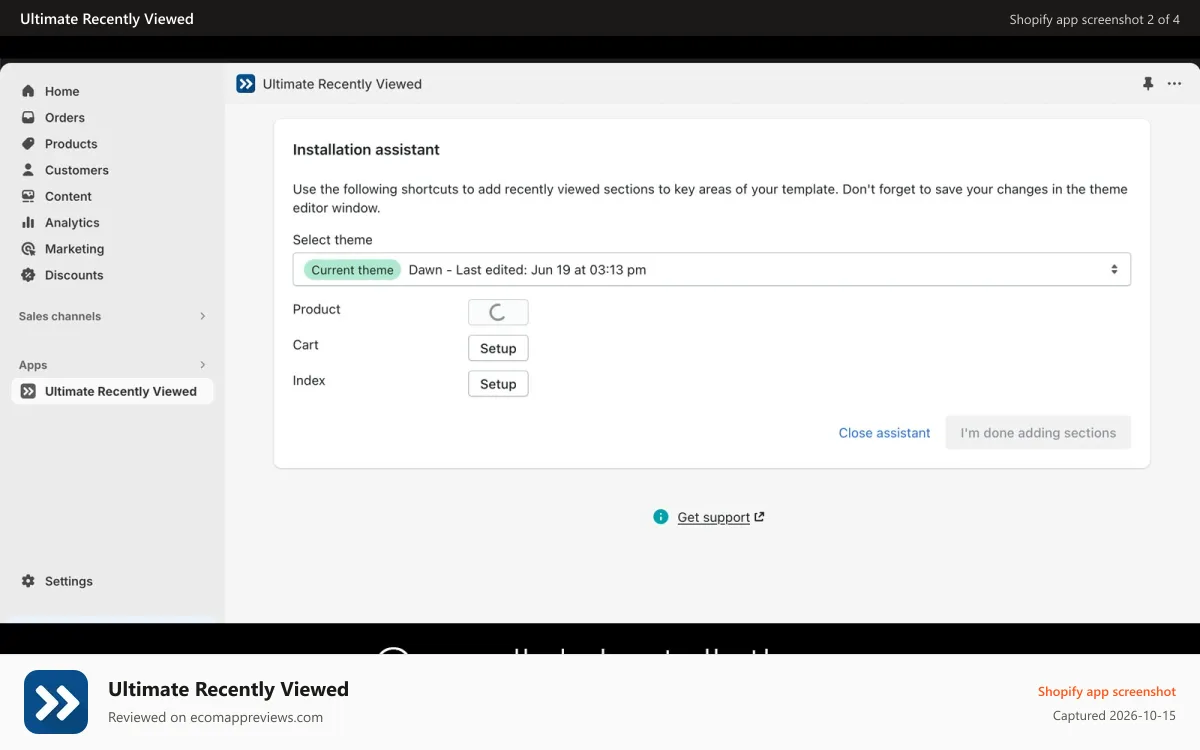The width and height of the screenshot is (1200, 750).
Task: Click the loading Product setup button
Action: click(x=498, y=312)
